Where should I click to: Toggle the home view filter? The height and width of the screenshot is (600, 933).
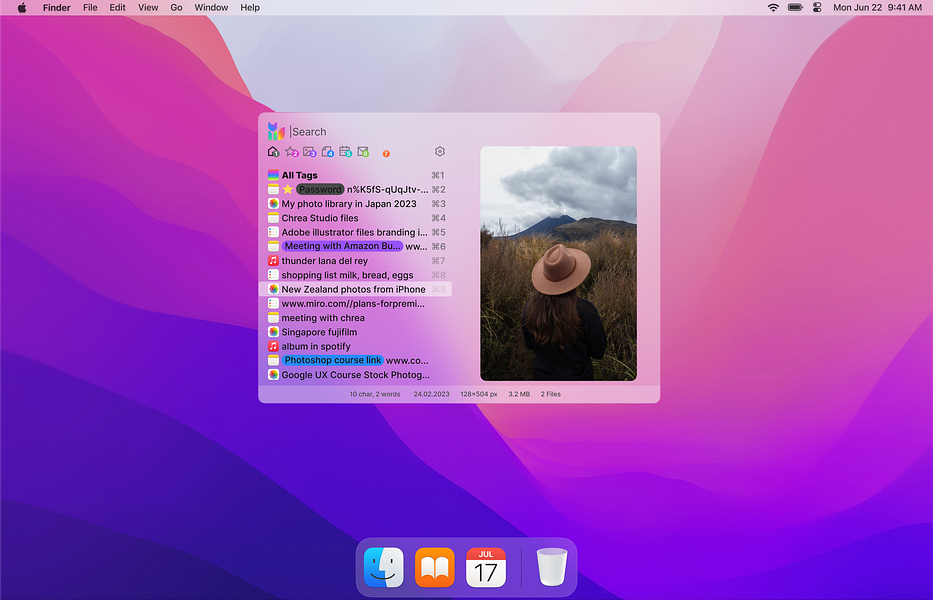pyautogui.click(x=273, y=151)
